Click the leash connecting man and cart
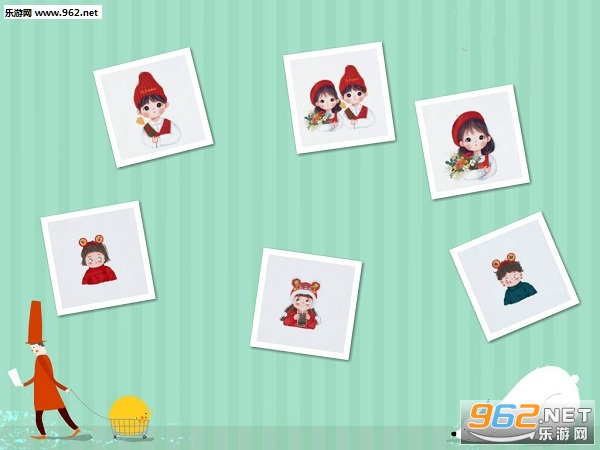The height and width of the screenshot is (450, 600). (x=89, y=405)
